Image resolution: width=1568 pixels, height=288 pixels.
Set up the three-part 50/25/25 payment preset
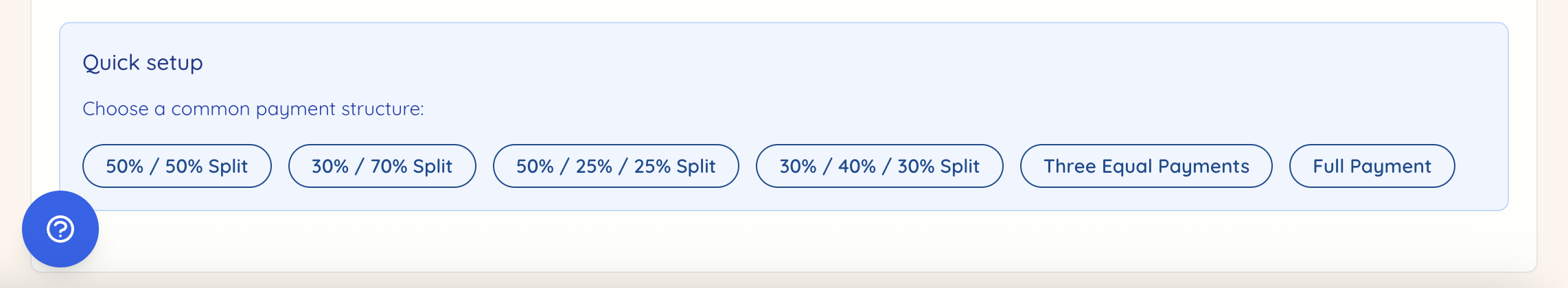(616, 166)
